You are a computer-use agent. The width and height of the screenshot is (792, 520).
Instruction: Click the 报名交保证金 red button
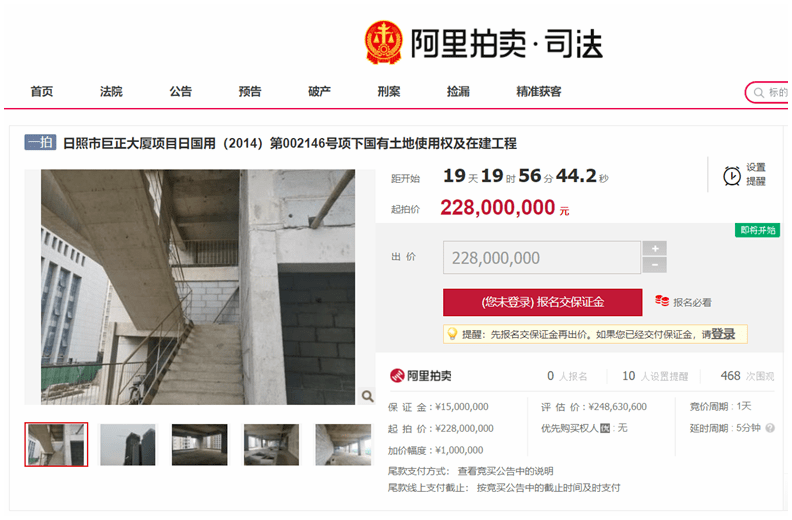[x=542, y=302]
